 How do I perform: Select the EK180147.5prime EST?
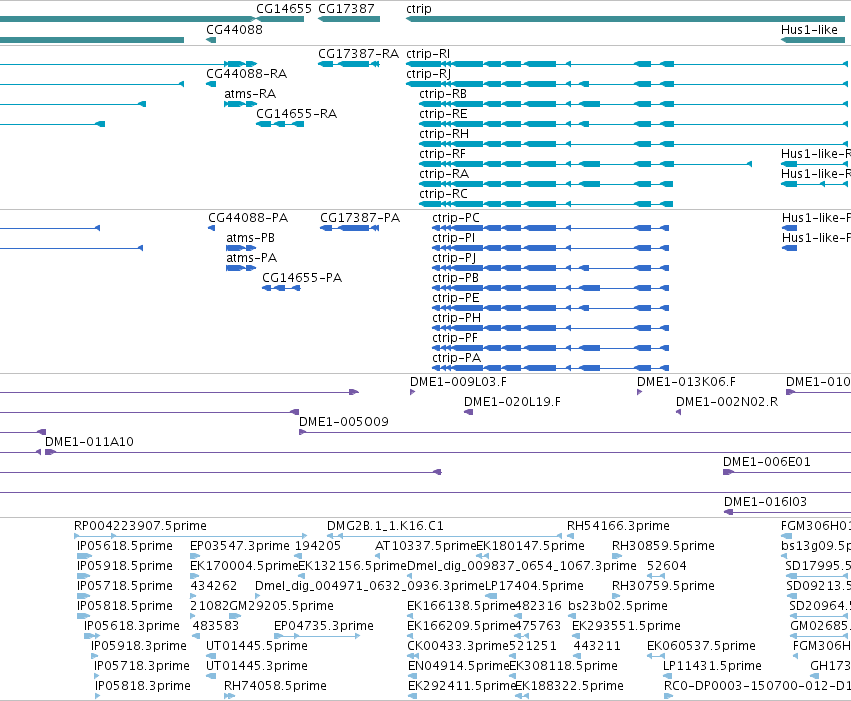pyautogui.click(x=481, y=556)
